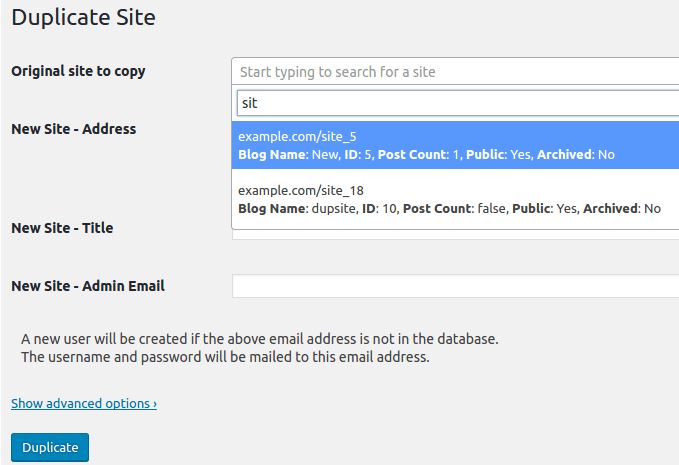Expand advanced options via the chevron arrow
Viewport: 679px width, 465px height.
tap(155, 404)
